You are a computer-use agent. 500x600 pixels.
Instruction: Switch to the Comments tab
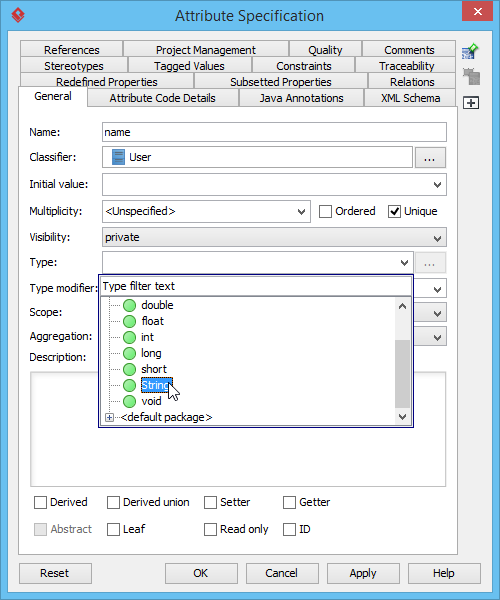click(409, 50)
